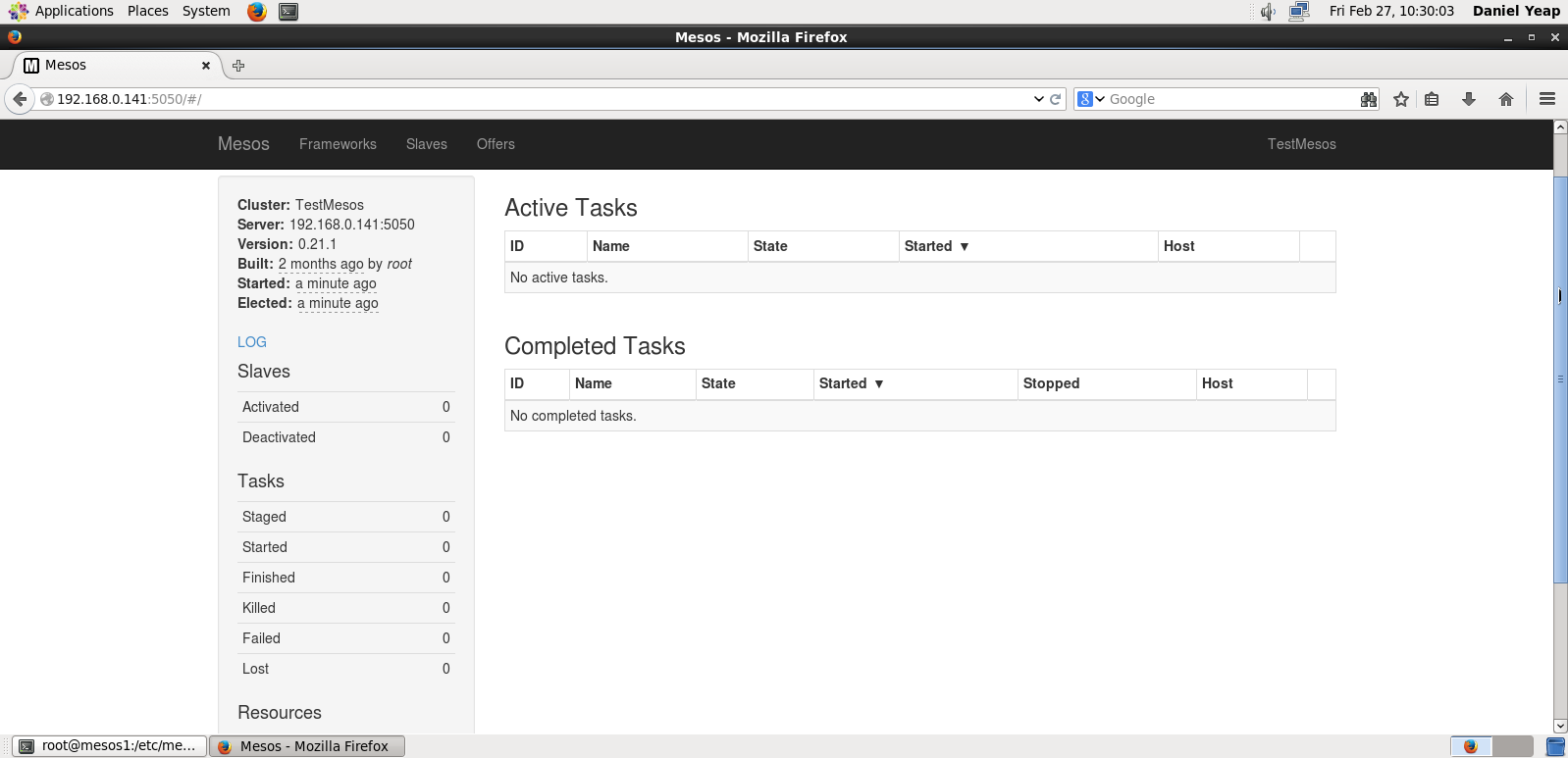Click the scrollbar down arrow
This screenshot has height=758, width=1568.
tap(1560, 727)
